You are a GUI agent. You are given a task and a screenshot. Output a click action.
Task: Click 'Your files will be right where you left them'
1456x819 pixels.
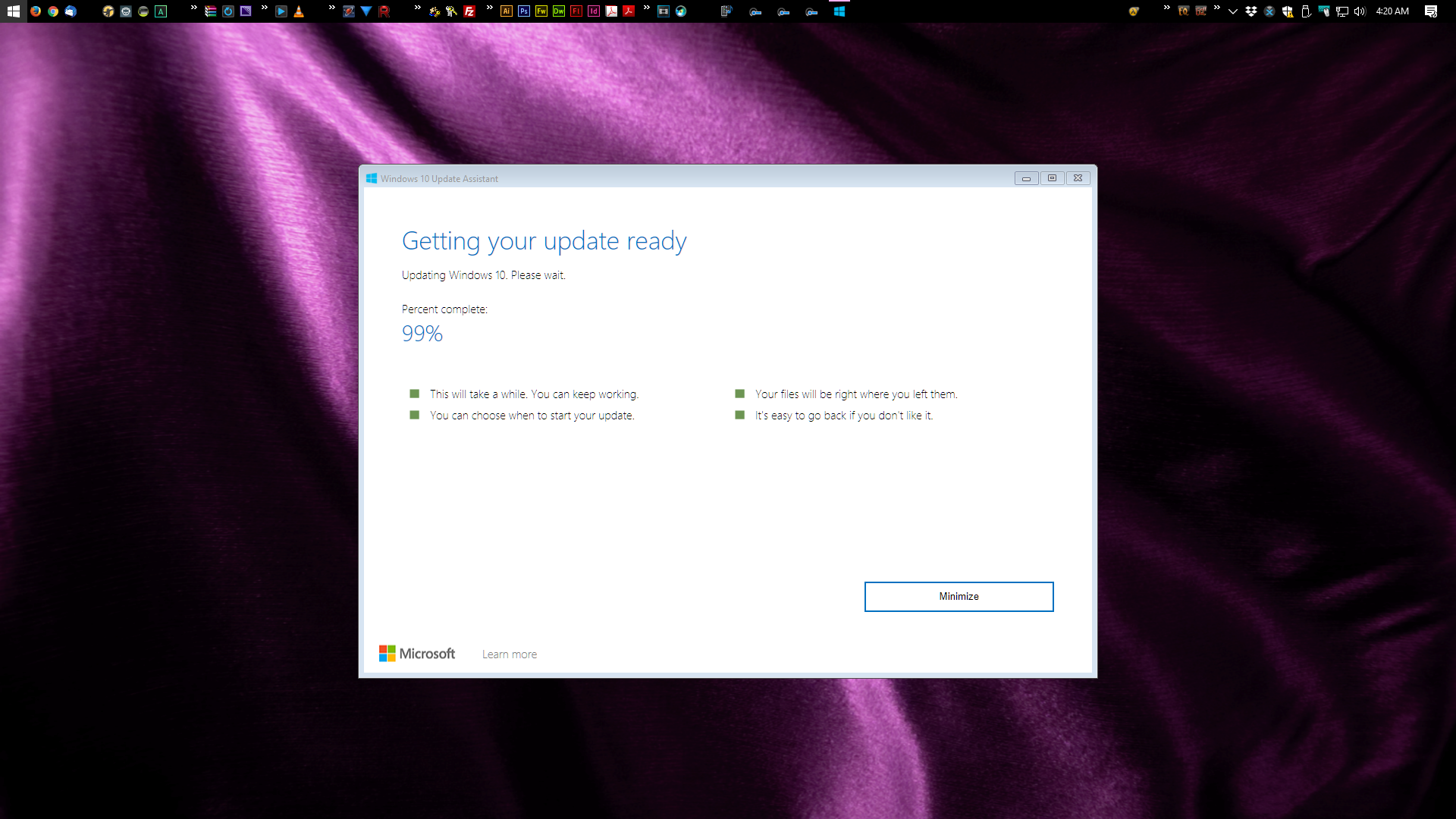(856, 394)
